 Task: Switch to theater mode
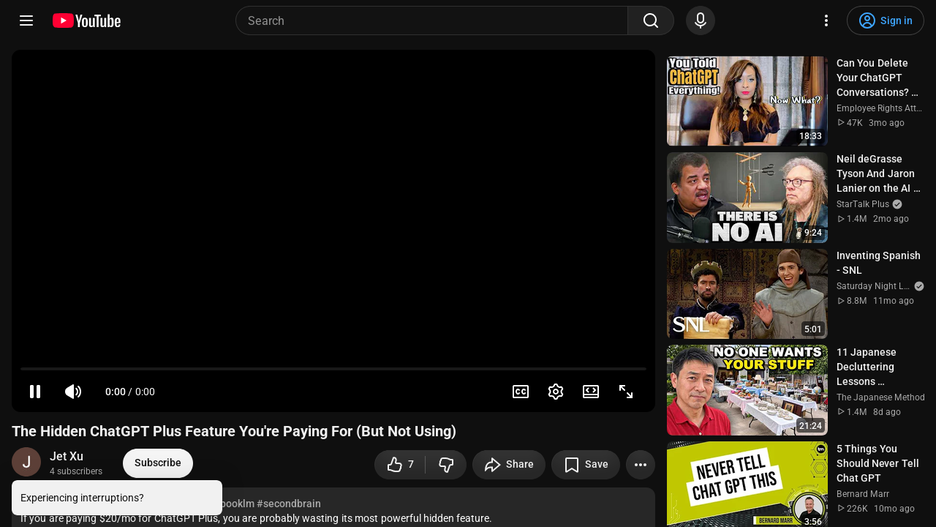(x=591, y=392)
